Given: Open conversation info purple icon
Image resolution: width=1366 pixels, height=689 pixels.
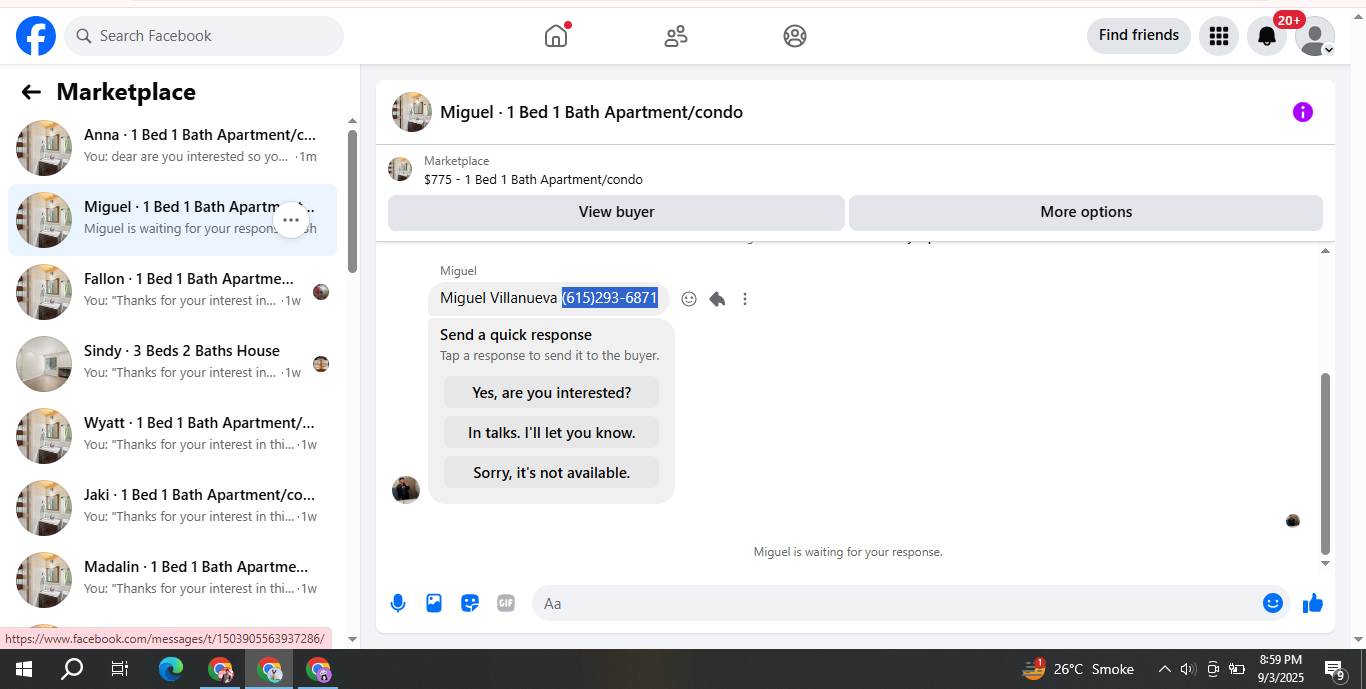Looking at the screenshot, I should 1302,112.
